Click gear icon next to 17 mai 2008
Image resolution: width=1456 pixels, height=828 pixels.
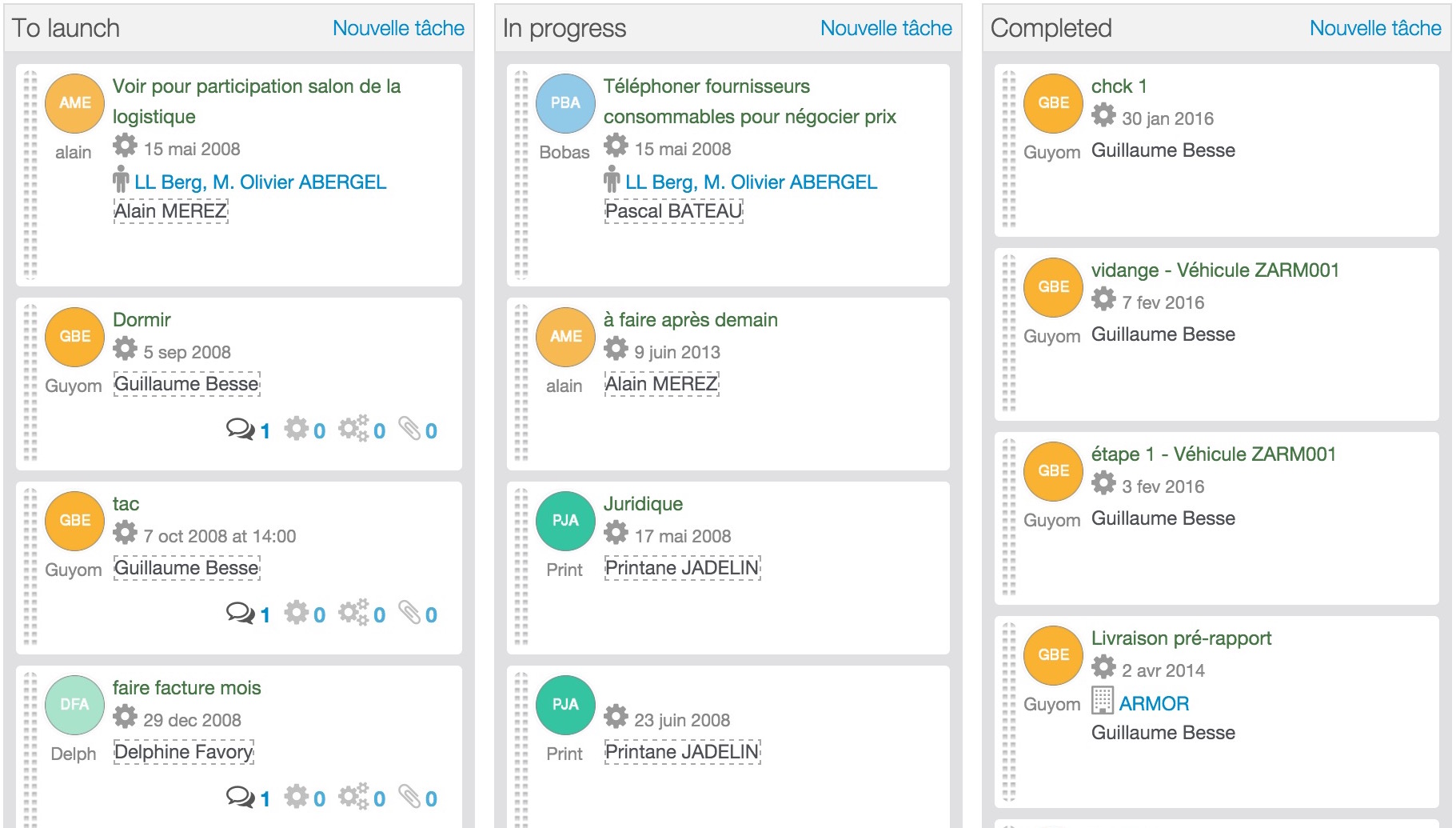[616, 533]
